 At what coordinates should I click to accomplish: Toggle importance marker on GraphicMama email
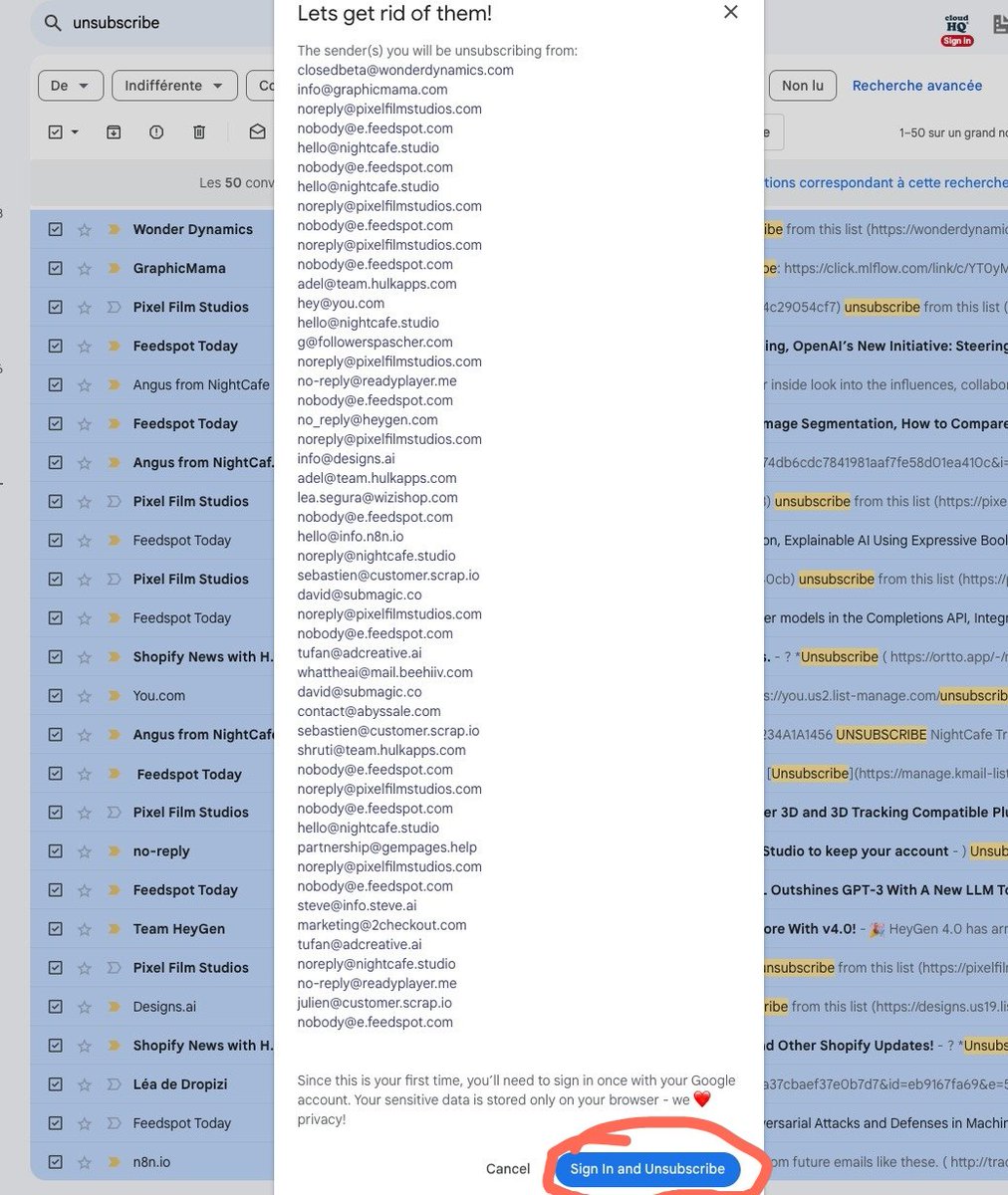pyautogui.click(x=114, y=268)
